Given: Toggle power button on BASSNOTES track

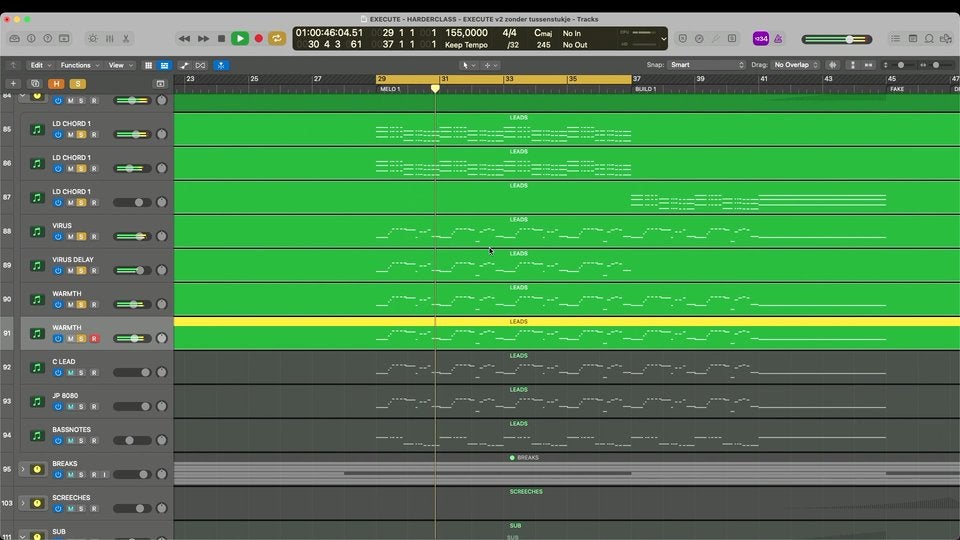Looking at the screenshot, I should point(58,440).
